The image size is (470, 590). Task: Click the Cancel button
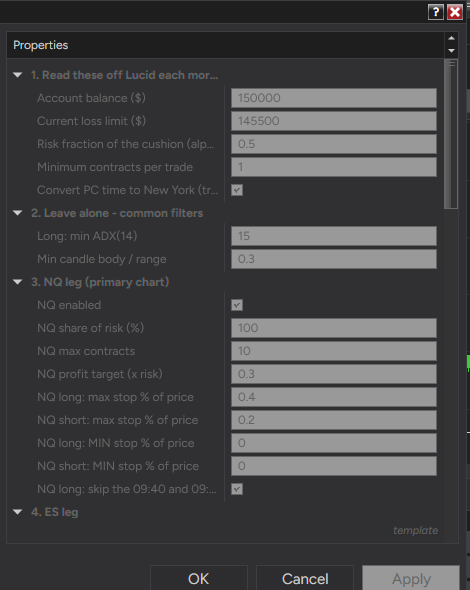[x=305, y=579]
